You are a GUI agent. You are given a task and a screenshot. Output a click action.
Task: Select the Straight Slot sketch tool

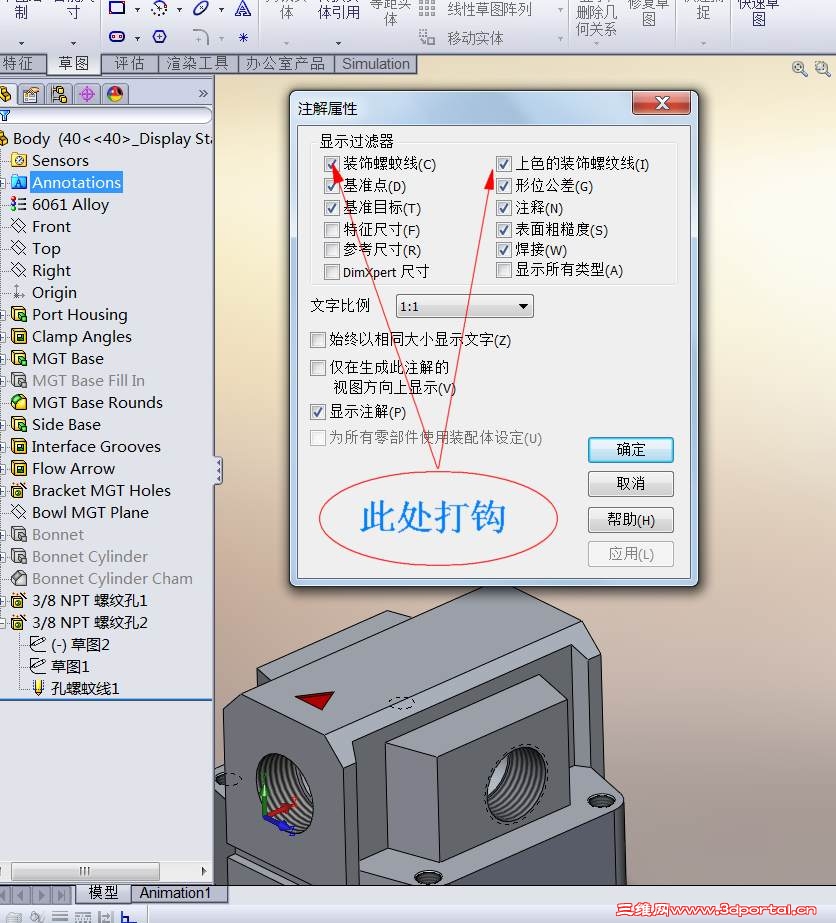point(117,37)
